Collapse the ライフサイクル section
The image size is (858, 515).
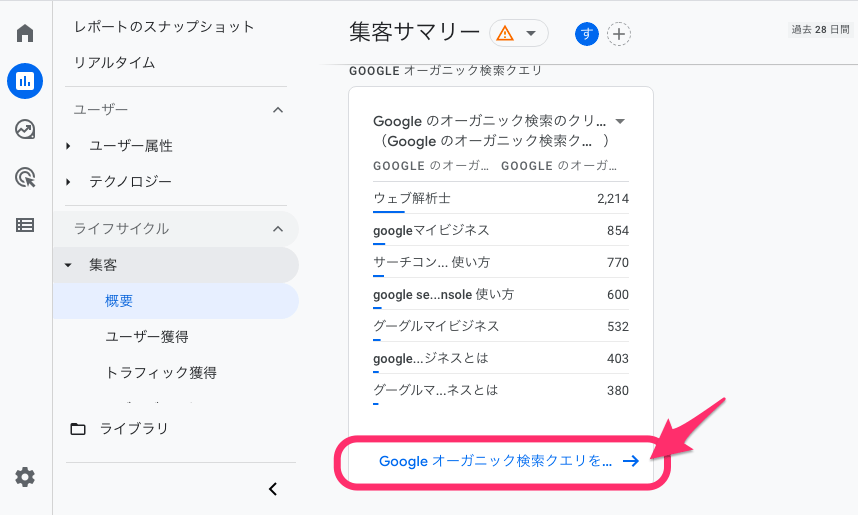[x=278, y=229]
